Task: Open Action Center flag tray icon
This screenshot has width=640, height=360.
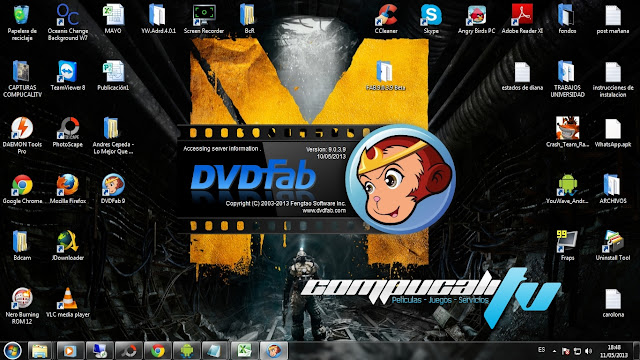Action: pyautogui.click(x=566, y=351)
